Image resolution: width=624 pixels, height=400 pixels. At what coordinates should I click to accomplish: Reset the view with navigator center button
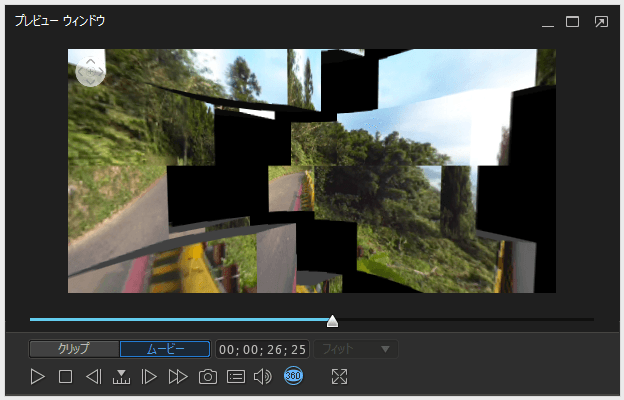click(91, 72)
